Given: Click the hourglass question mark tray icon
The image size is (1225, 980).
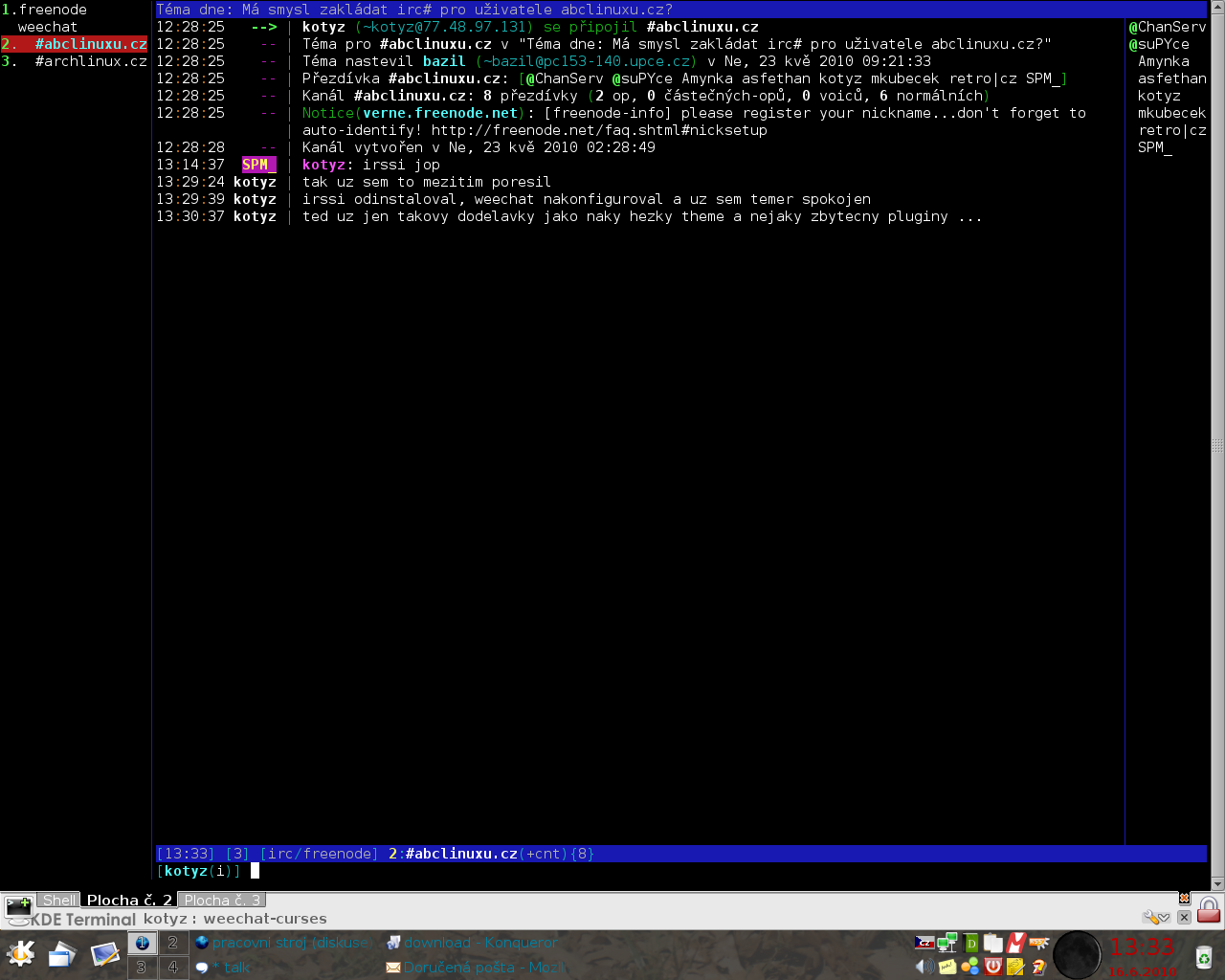Looking at the screenshot, I should [x=1038, y=967].
